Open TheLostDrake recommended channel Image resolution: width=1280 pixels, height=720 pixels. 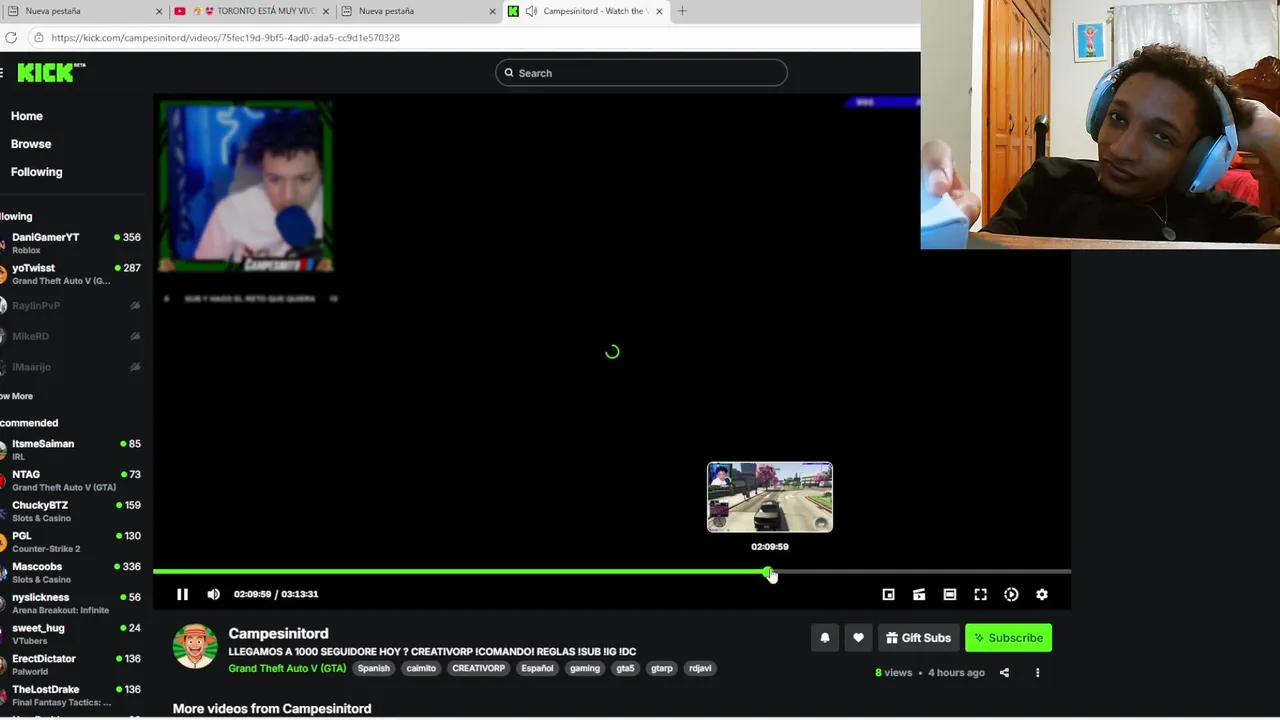(x=72, y=696)
